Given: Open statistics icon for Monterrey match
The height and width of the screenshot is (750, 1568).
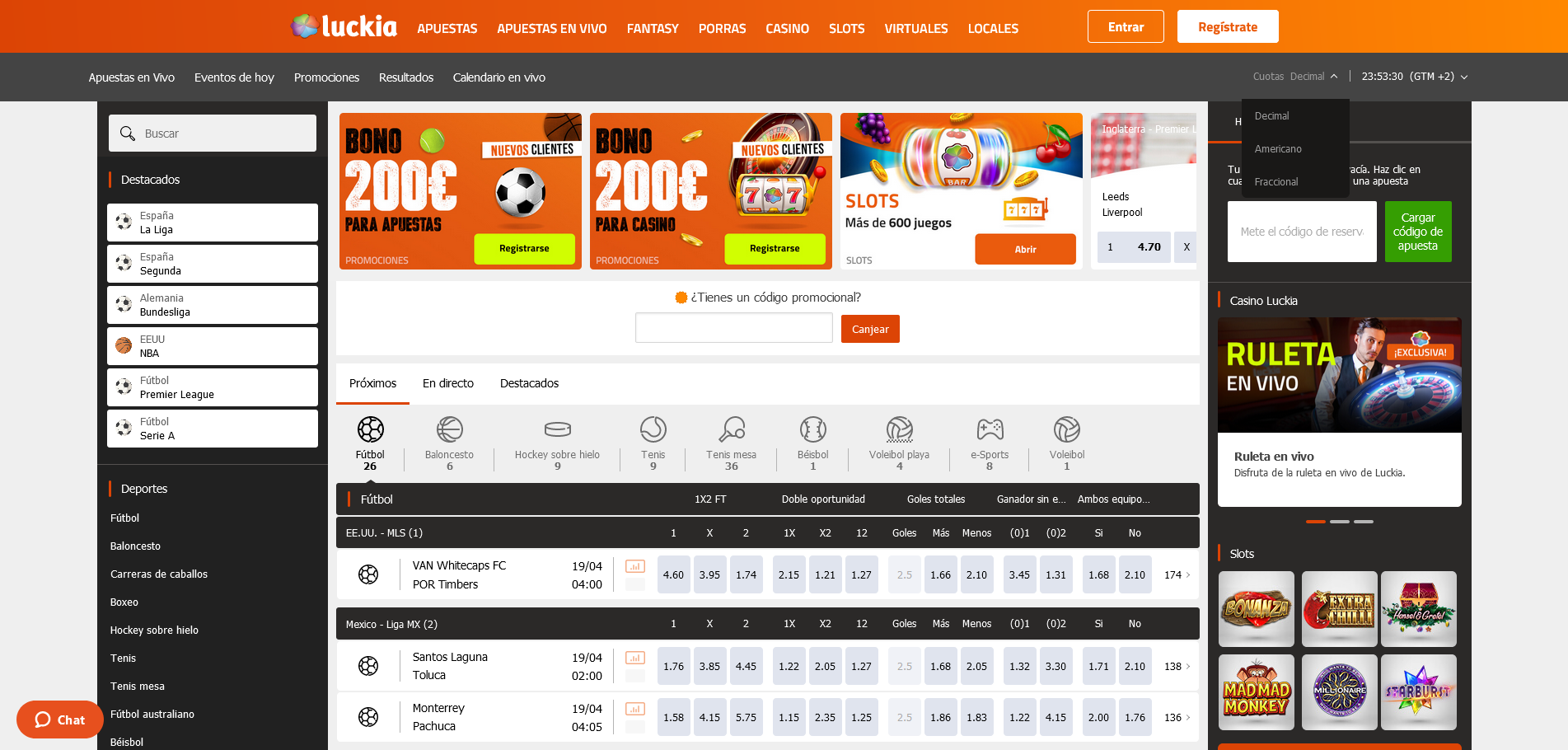Looking at the screenshot, I should coord(634,709).
